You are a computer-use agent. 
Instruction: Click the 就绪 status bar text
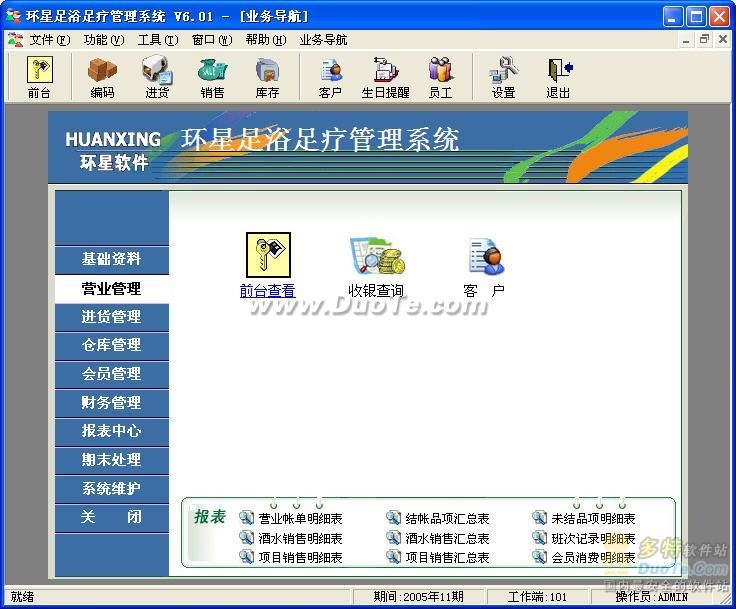pos(22,597)
